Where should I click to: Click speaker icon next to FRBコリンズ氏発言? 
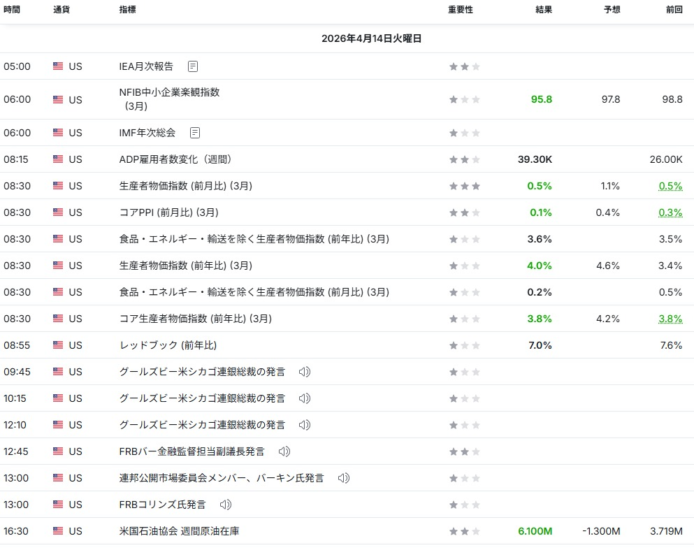pos(226,505)
